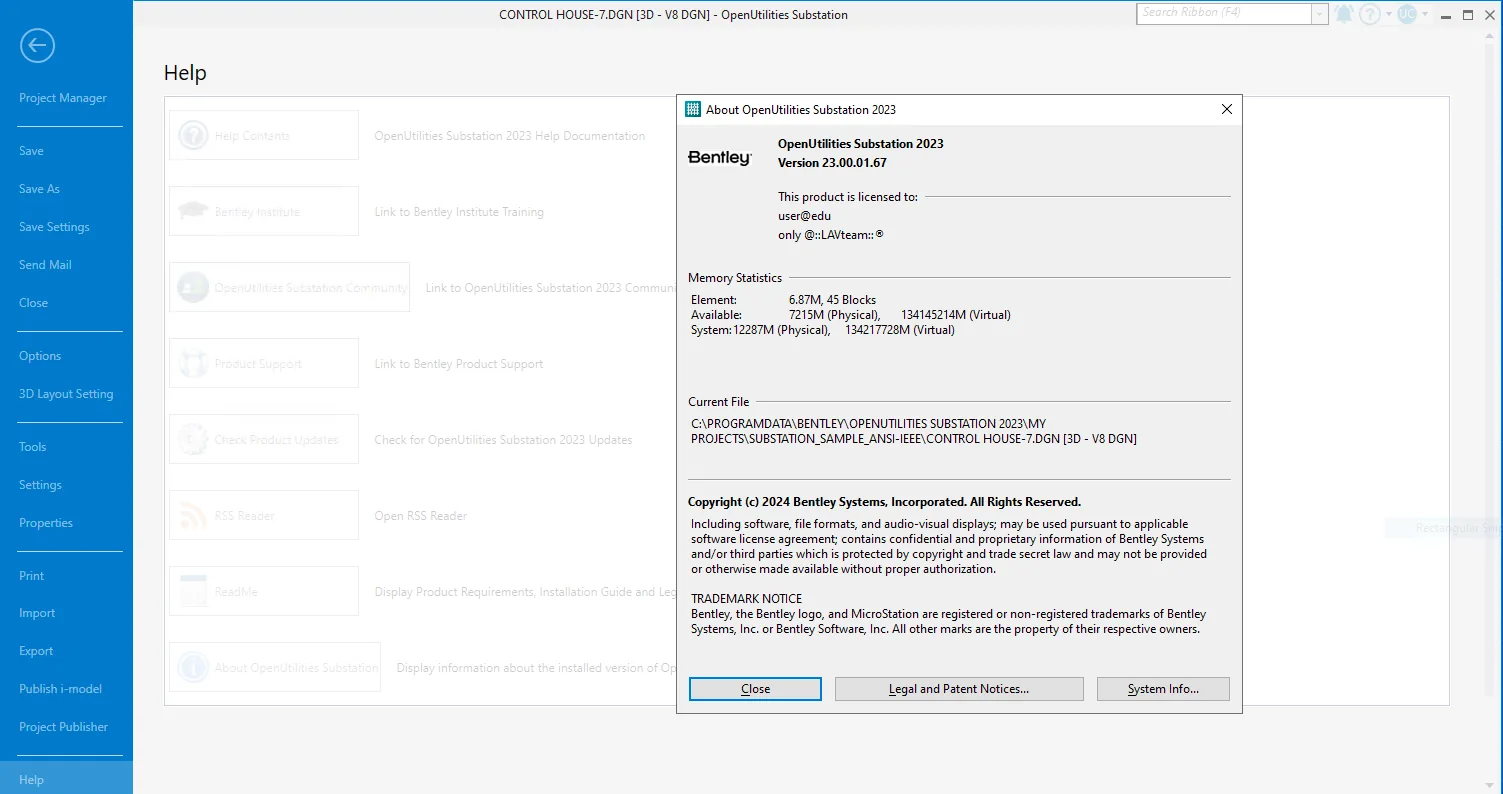Click the About dialog's title bar app icon

point(692,109)
